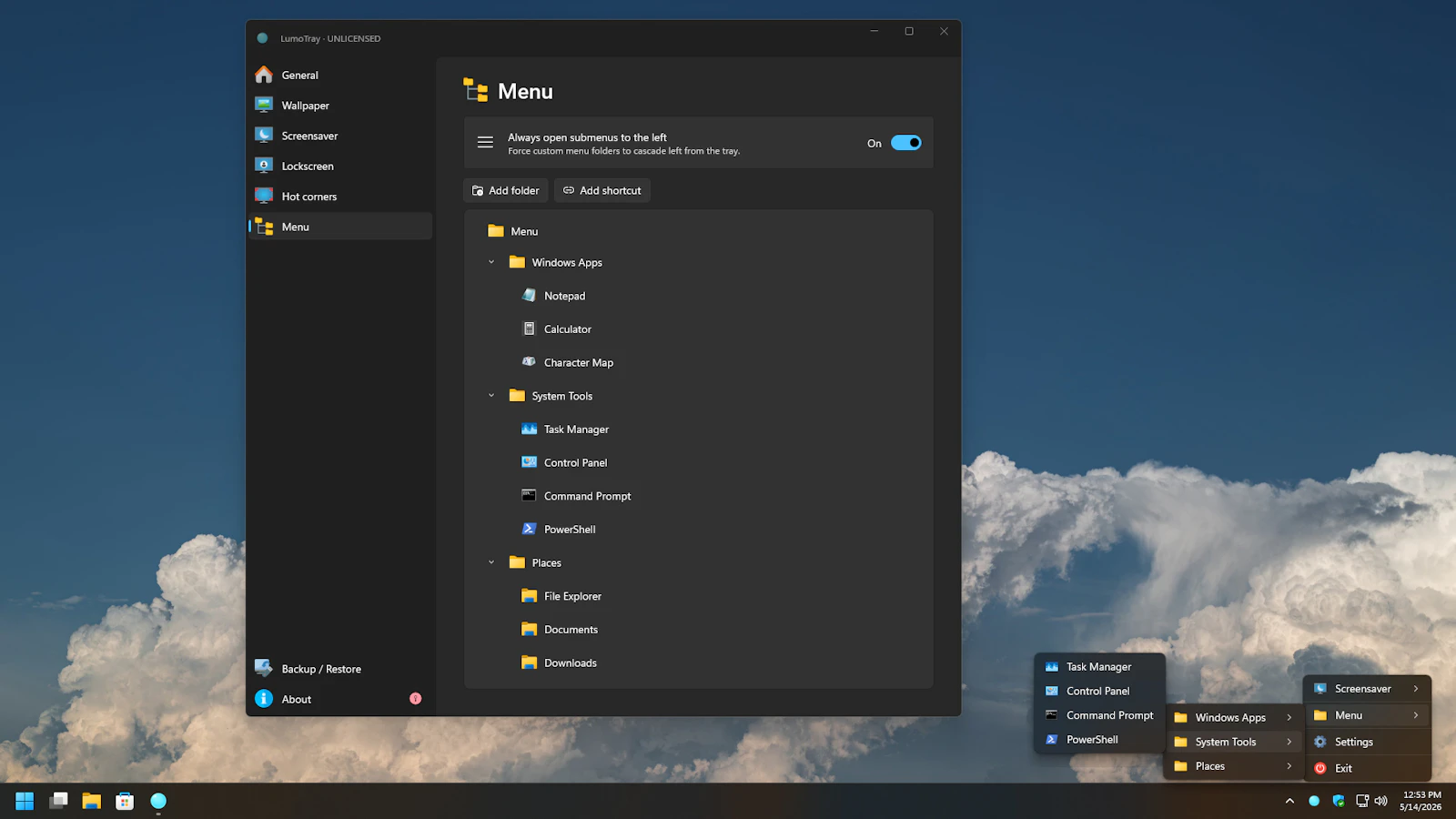Open the Wallpaper settings page
Viewport: 1456px width, 819px height.
pos(339,106)
